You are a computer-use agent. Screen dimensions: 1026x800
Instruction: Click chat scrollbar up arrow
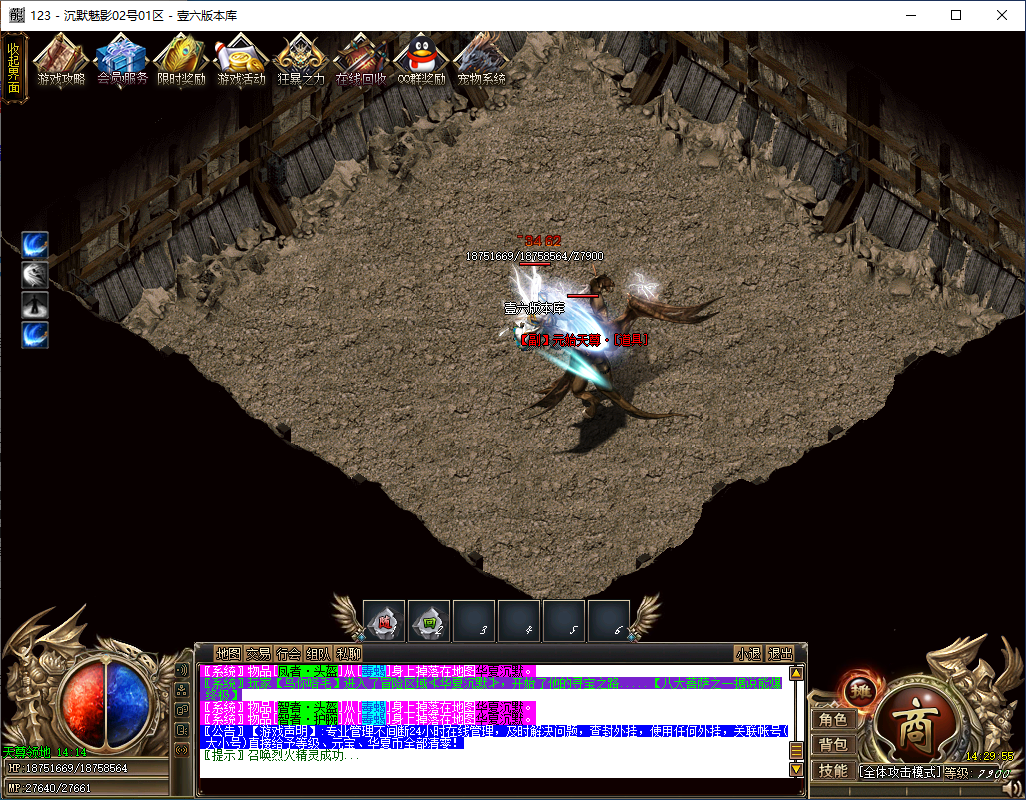point(796,673)
